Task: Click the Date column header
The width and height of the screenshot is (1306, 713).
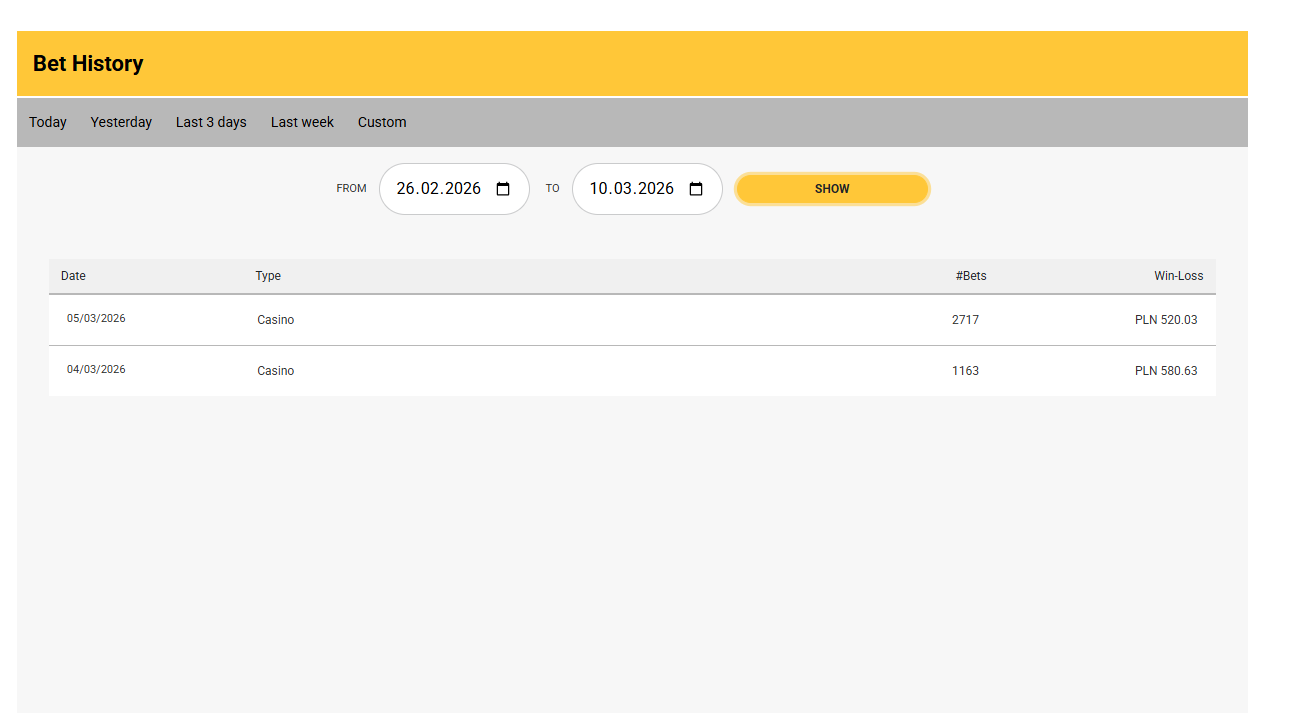Action: pyautogui.click(x=73, y=276)
